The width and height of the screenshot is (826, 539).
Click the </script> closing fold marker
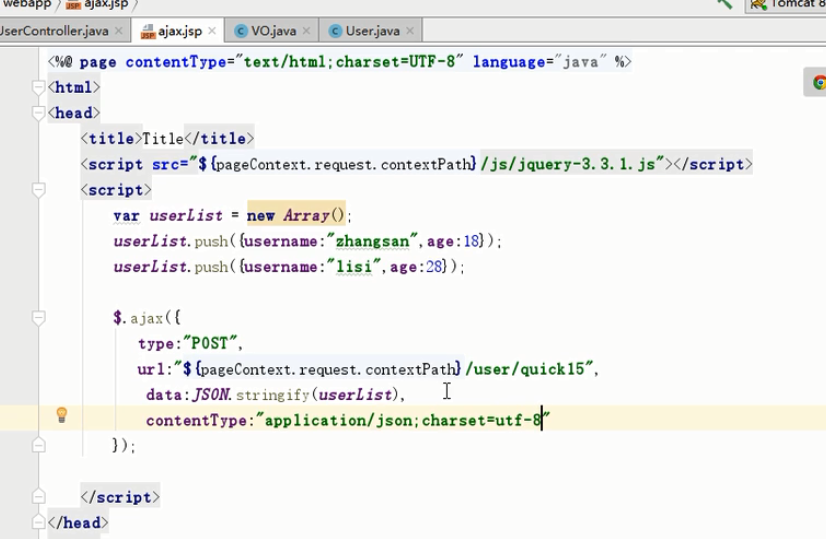[x=38, y=497]
